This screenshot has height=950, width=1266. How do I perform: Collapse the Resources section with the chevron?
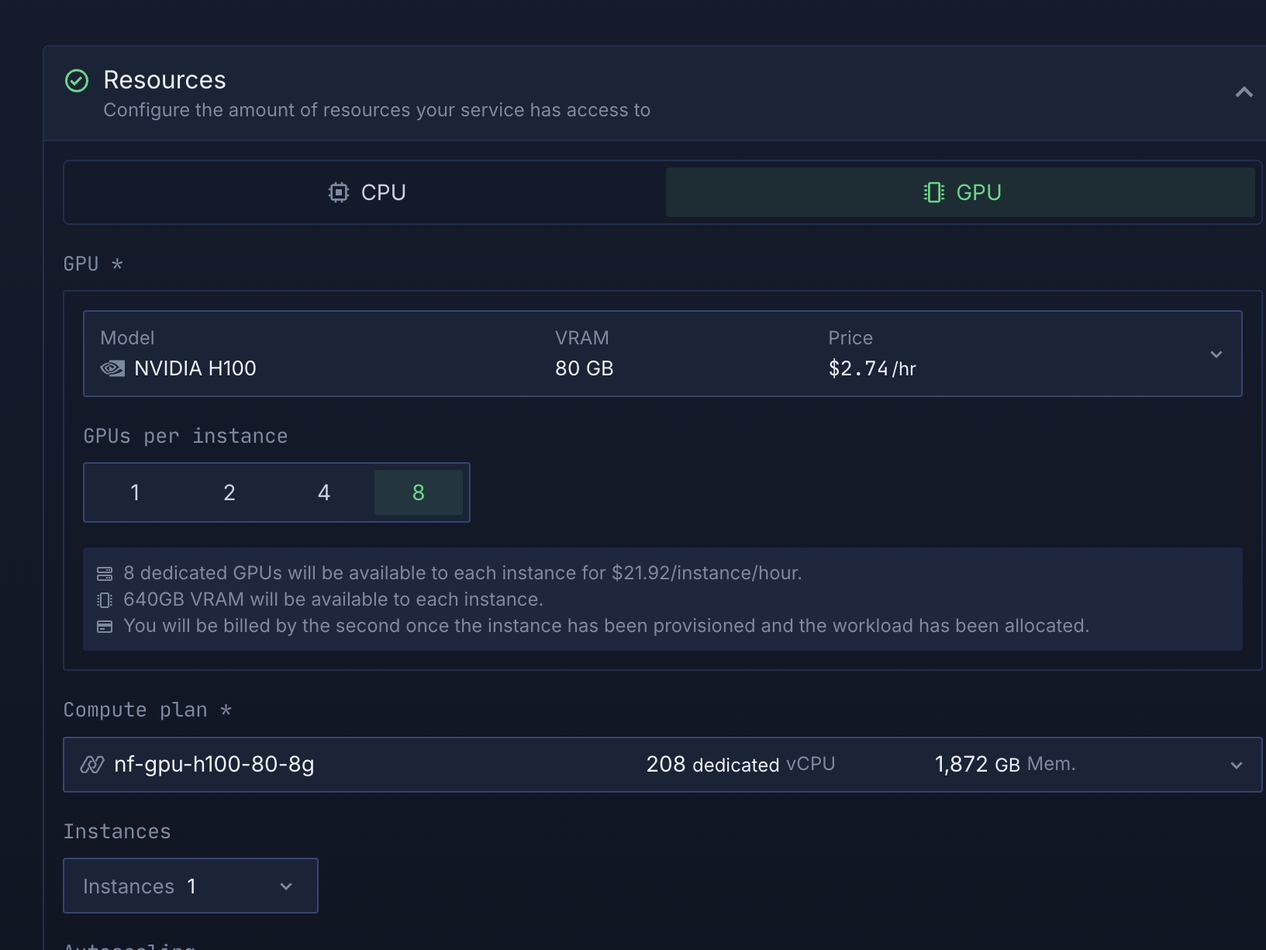pyautogui.click(x=1244, y=92)
